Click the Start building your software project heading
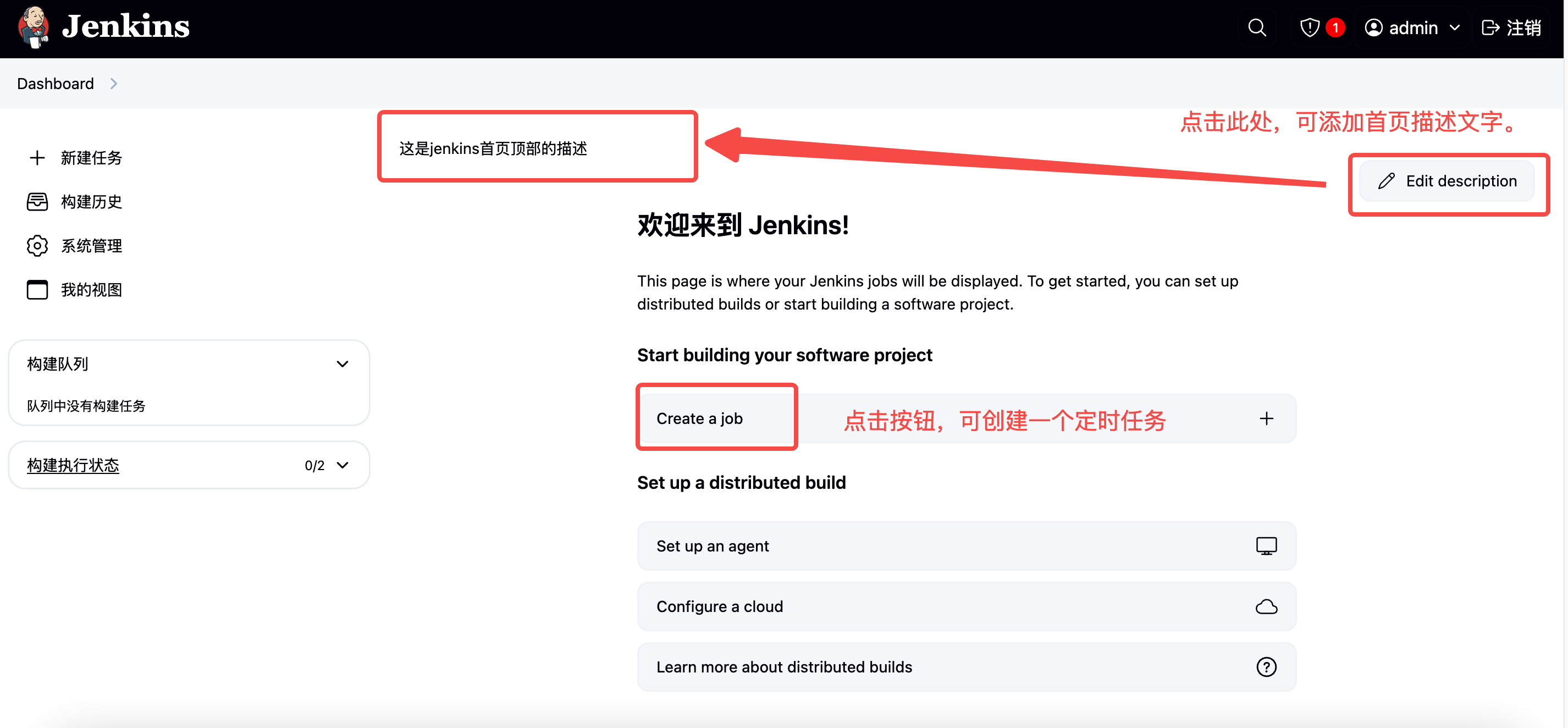Viewport: 1568px width, 728px height. coord(785,355)
